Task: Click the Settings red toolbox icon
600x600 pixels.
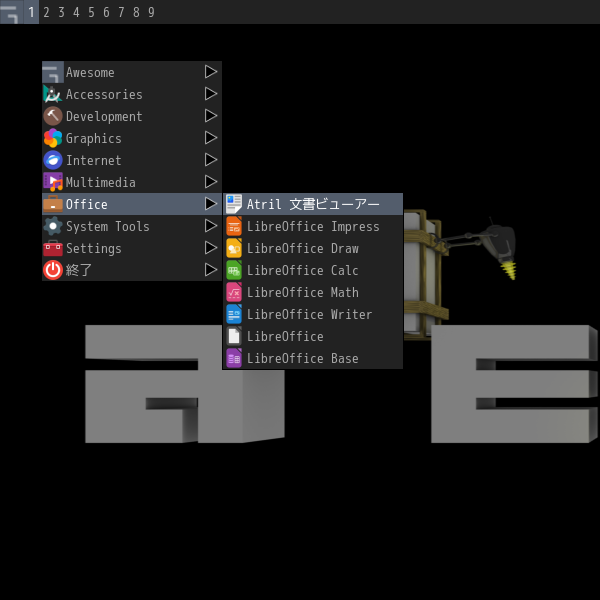Action: (x=53, y=248)
